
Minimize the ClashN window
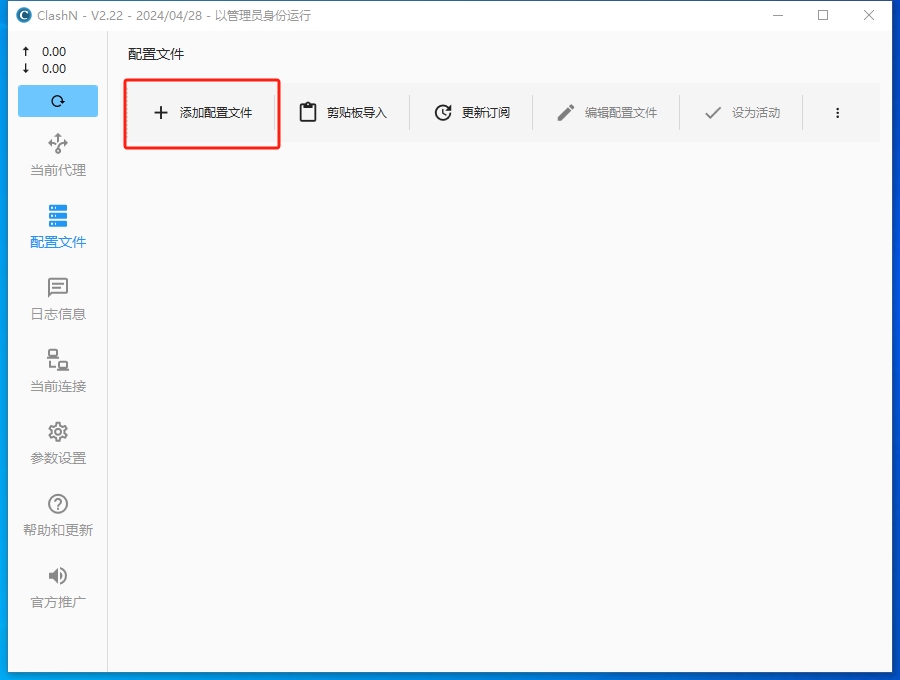pyautogui.click(x=777, y=15)
